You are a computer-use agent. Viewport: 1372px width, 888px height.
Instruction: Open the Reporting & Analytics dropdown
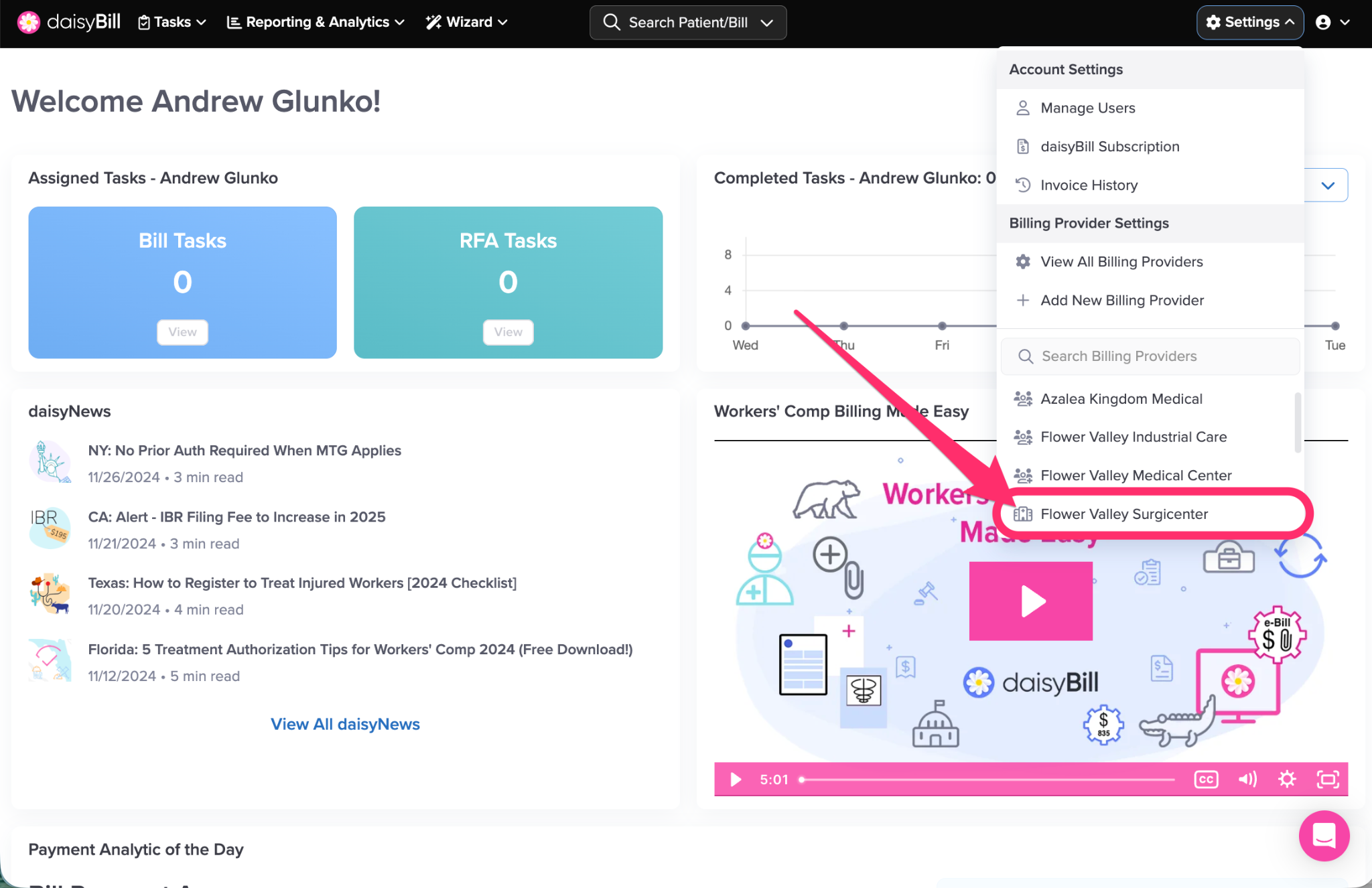[316, 22]
